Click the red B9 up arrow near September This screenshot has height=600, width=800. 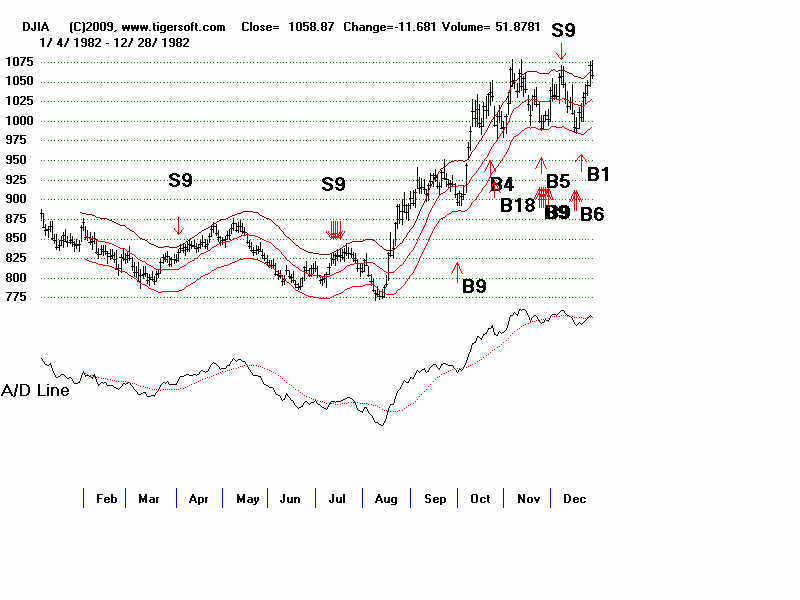click(457, 270)
